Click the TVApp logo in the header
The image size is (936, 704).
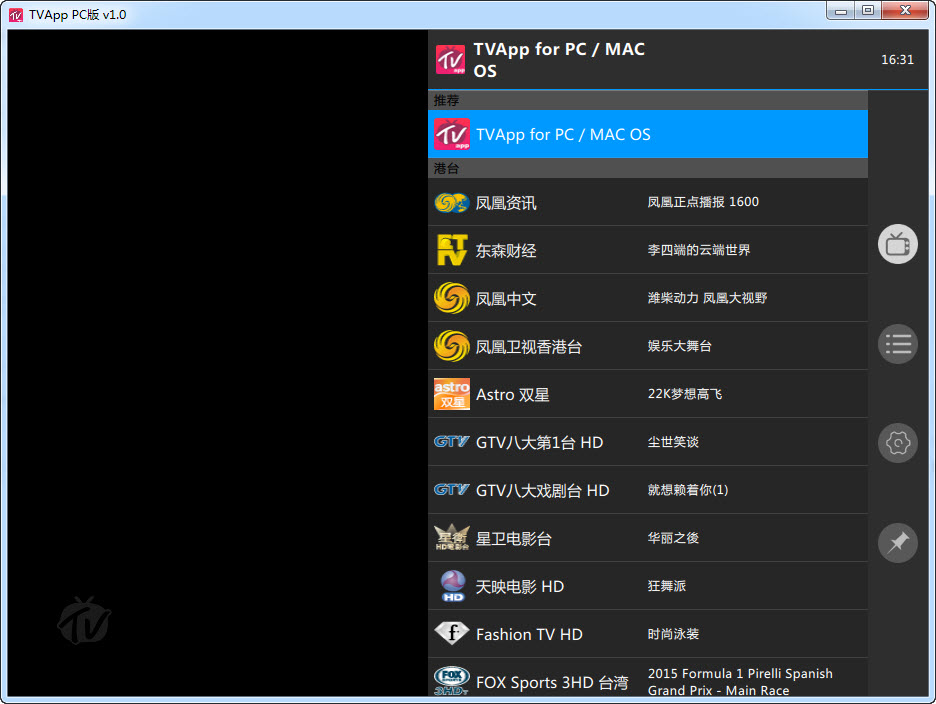[451, 60]
